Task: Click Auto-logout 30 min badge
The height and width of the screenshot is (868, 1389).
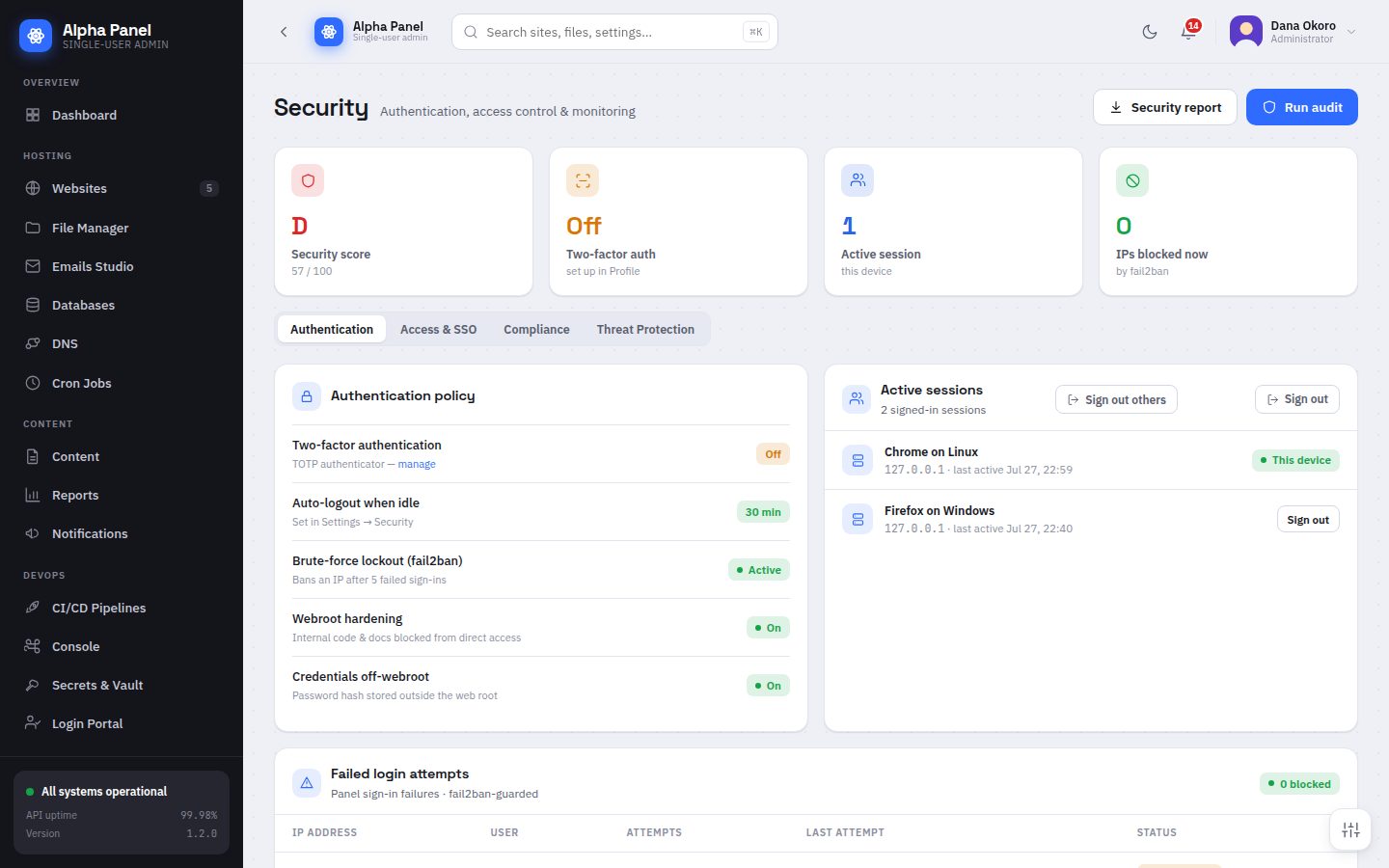Action: (763, 512)
